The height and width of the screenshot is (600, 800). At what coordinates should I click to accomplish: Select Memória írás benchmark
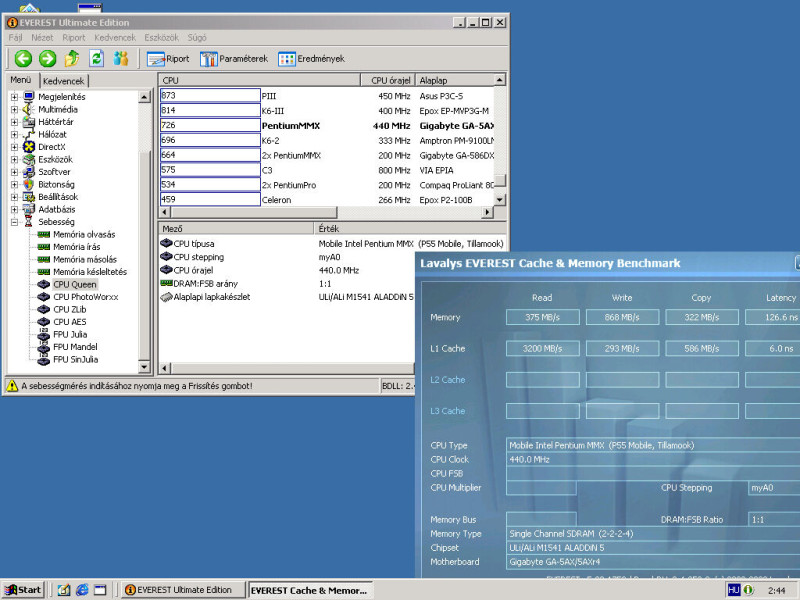(x=77, y=247)
